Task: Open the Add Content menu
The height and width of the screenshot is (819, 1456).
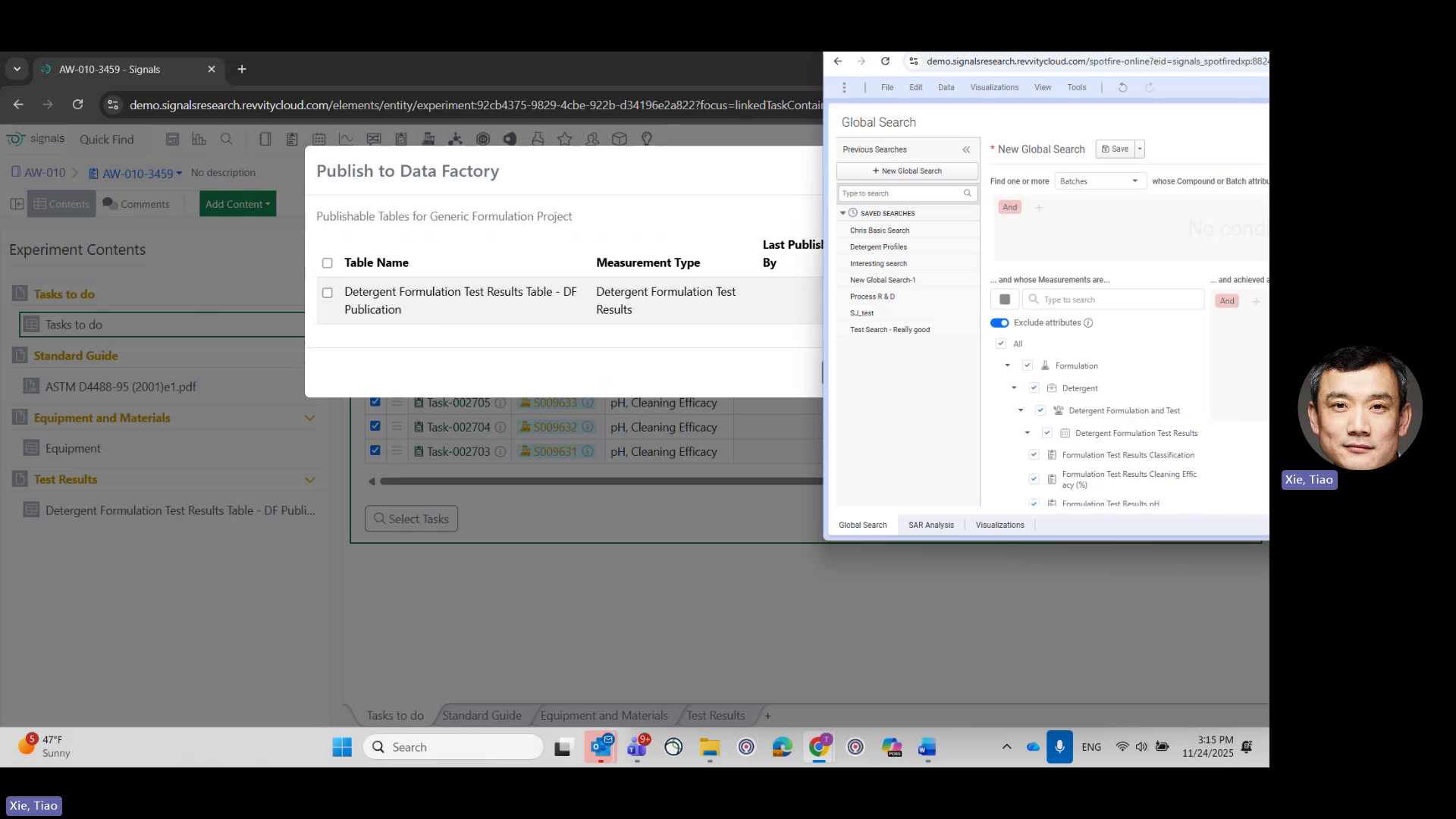Action: [x=237, y=203]
